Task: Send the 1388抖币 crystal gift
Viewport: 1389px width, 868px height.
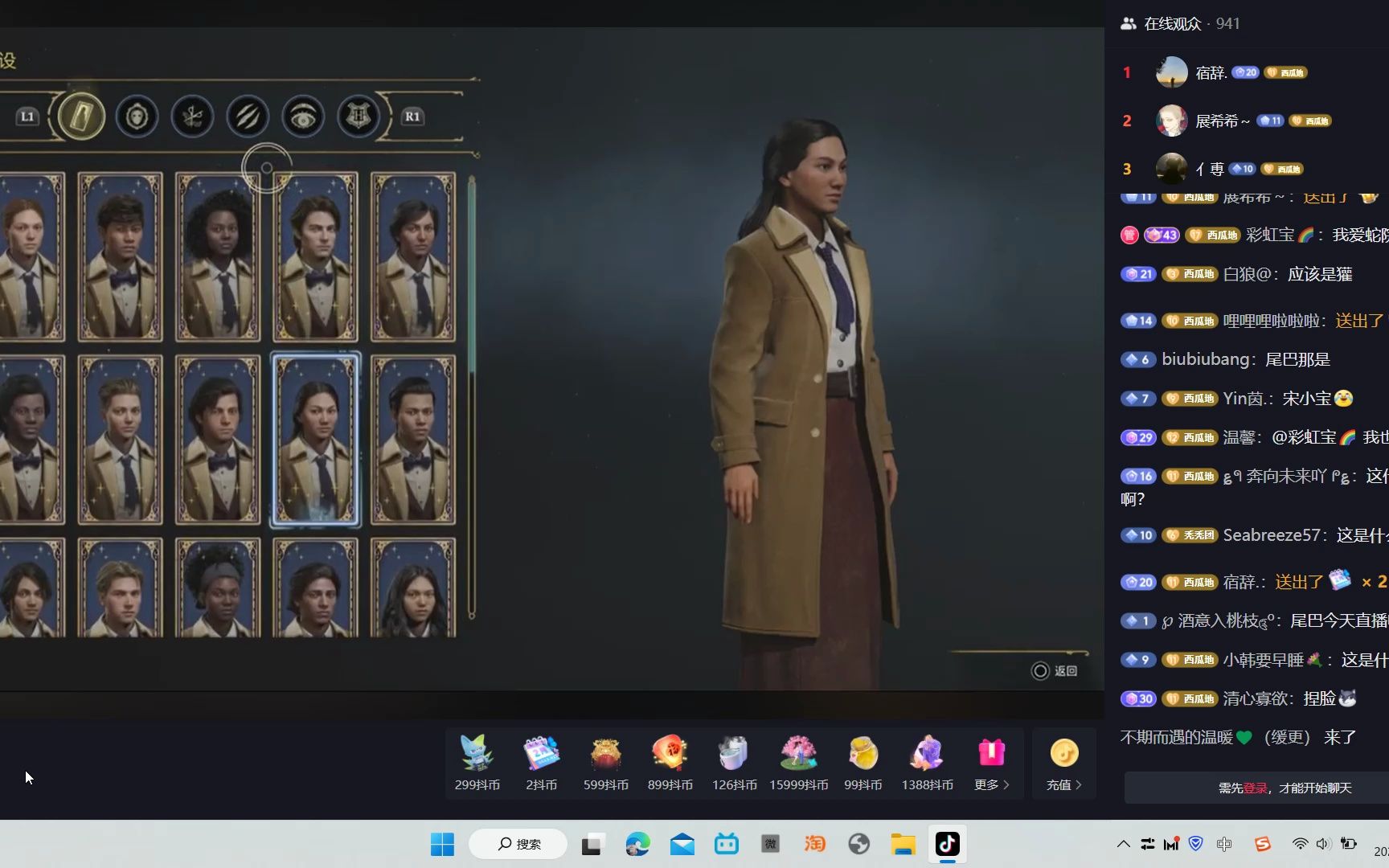Action: click(928, 764)
